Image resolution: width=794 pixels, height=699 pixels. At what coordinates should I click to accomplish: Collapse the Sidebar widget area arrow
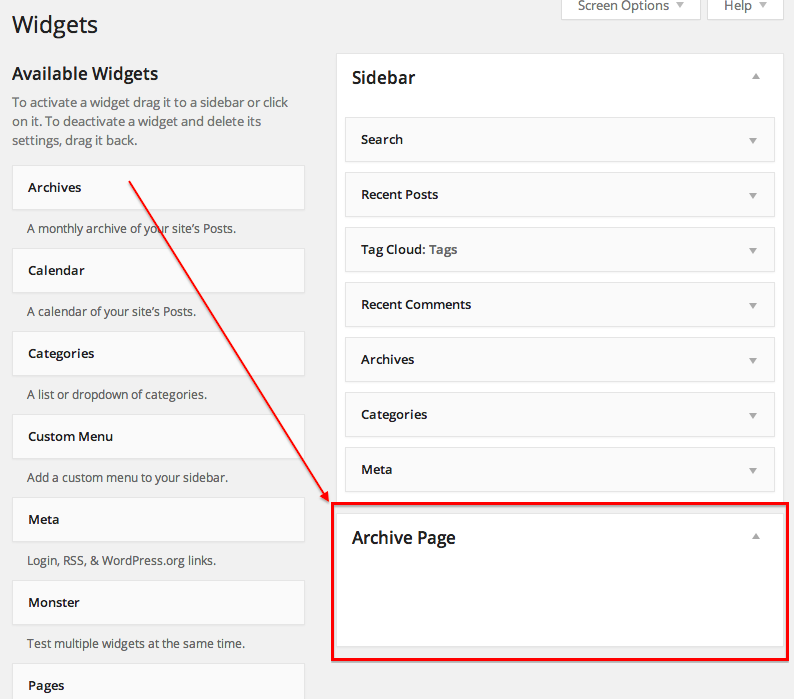click(756, 76)
